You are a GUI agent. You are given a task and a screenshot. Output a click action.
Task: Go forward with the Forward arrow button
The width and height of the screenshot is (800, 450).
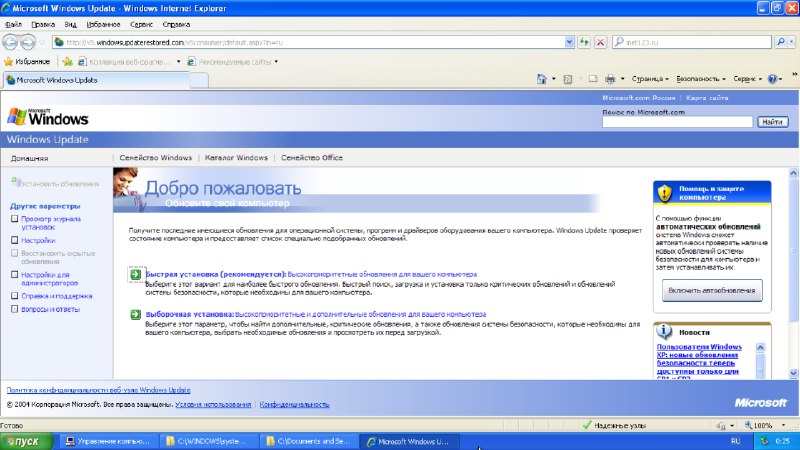pos(28,42)
